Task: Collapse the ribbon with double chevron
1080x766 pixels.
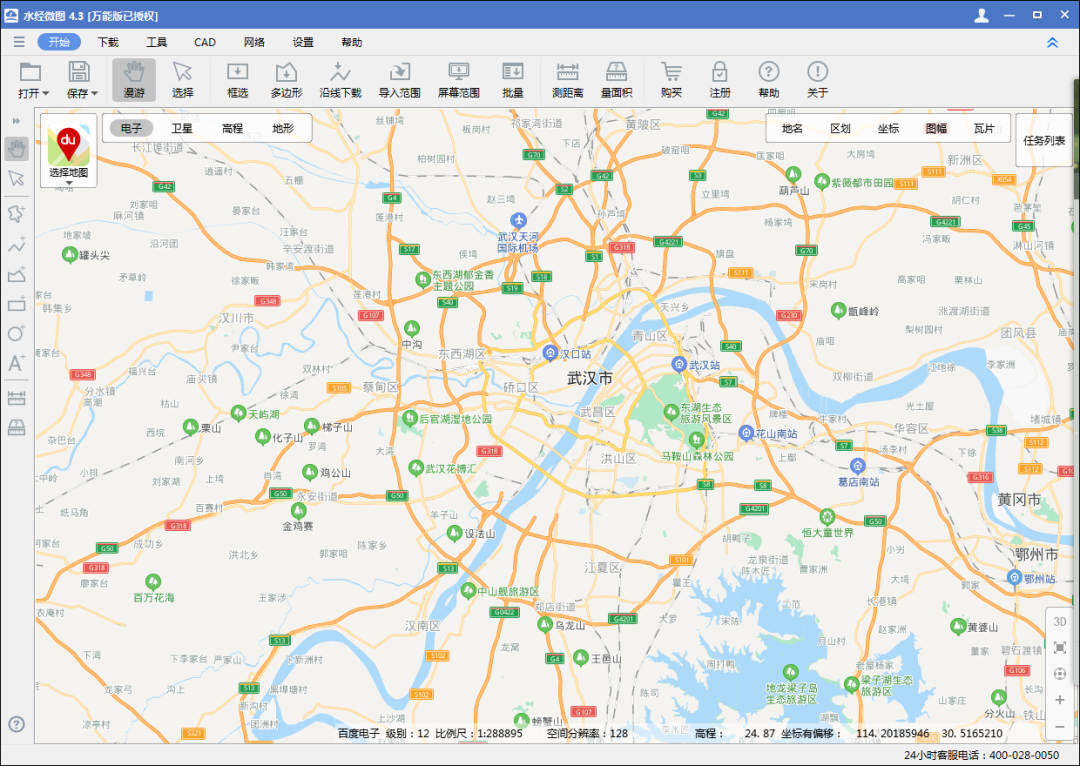Action: [x=1052, y=43]
